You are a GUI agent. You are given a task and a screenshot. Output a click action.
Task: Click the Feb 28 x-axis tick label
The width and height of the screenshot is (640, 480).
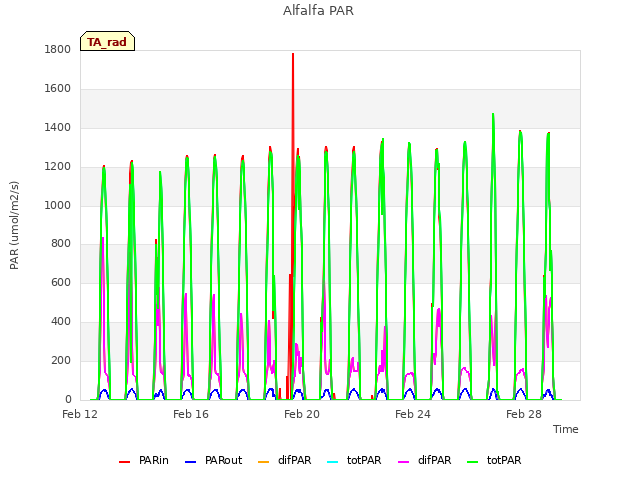click(x=524, y=414)
